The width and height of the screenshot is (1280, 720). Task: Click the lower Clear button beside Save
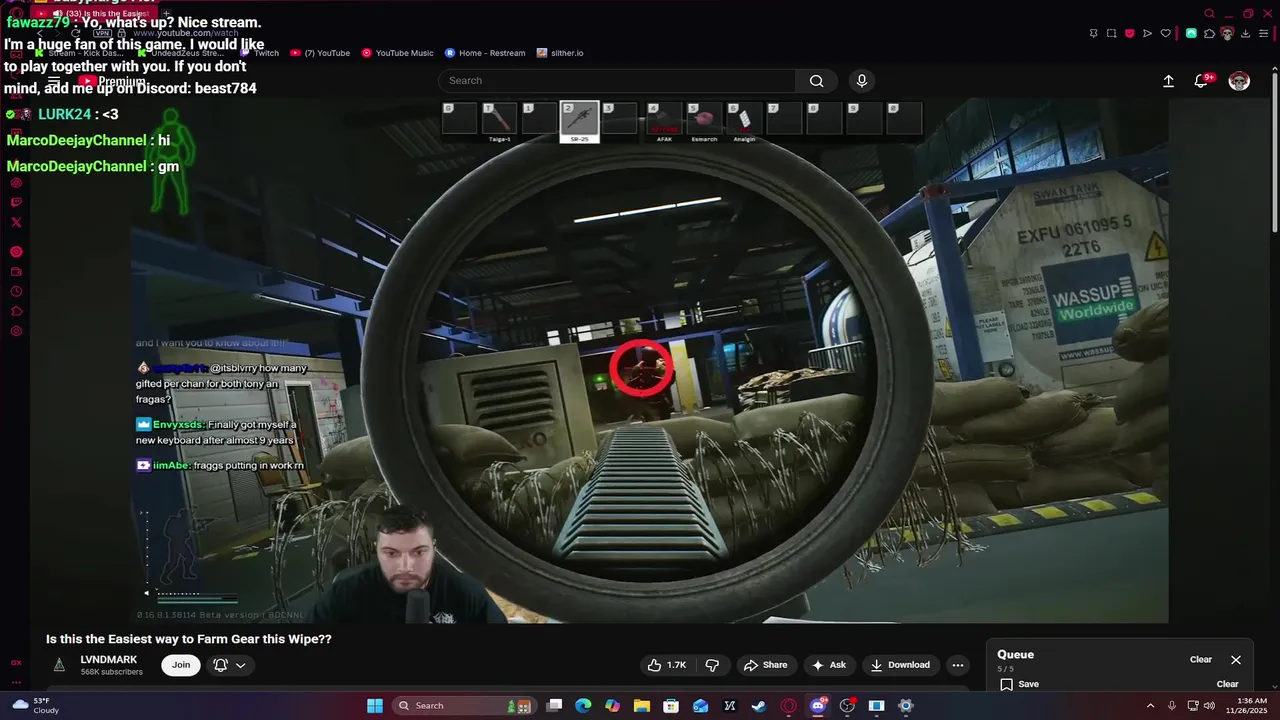tap(1227, 684)
